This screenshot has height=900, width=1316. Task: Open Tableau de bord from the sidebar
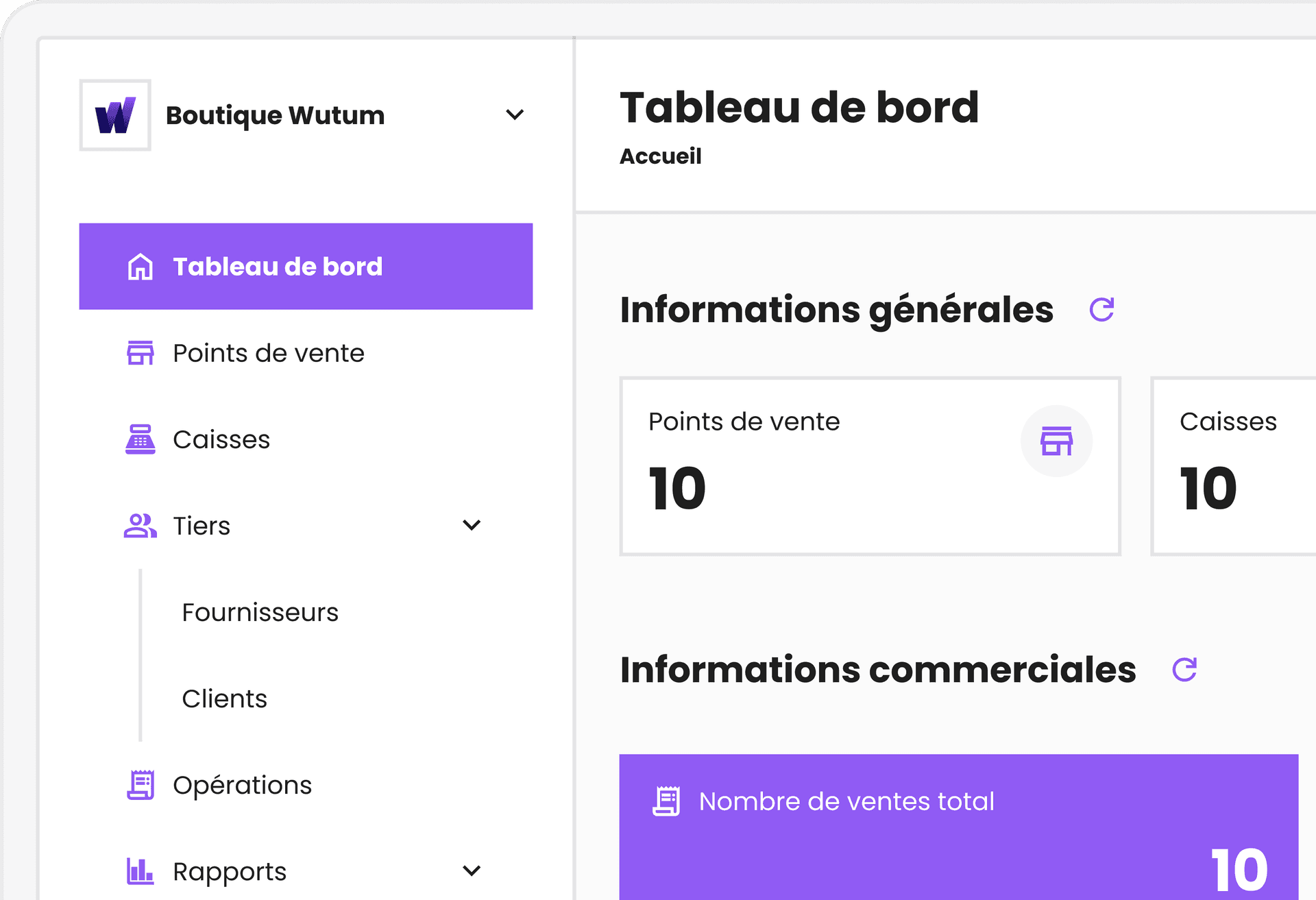click(277, 266)
